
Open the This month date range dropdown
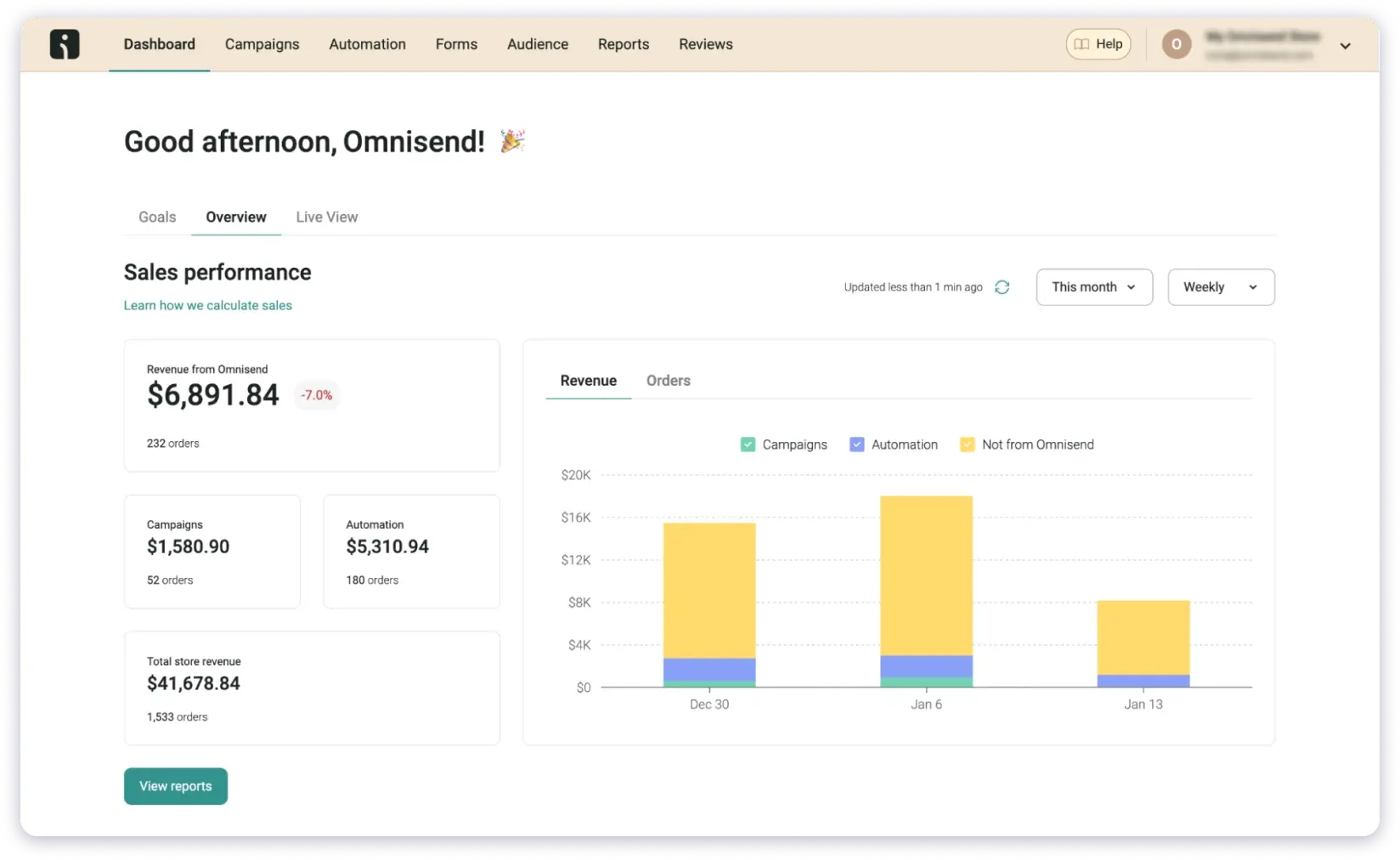click(1094, 287)
